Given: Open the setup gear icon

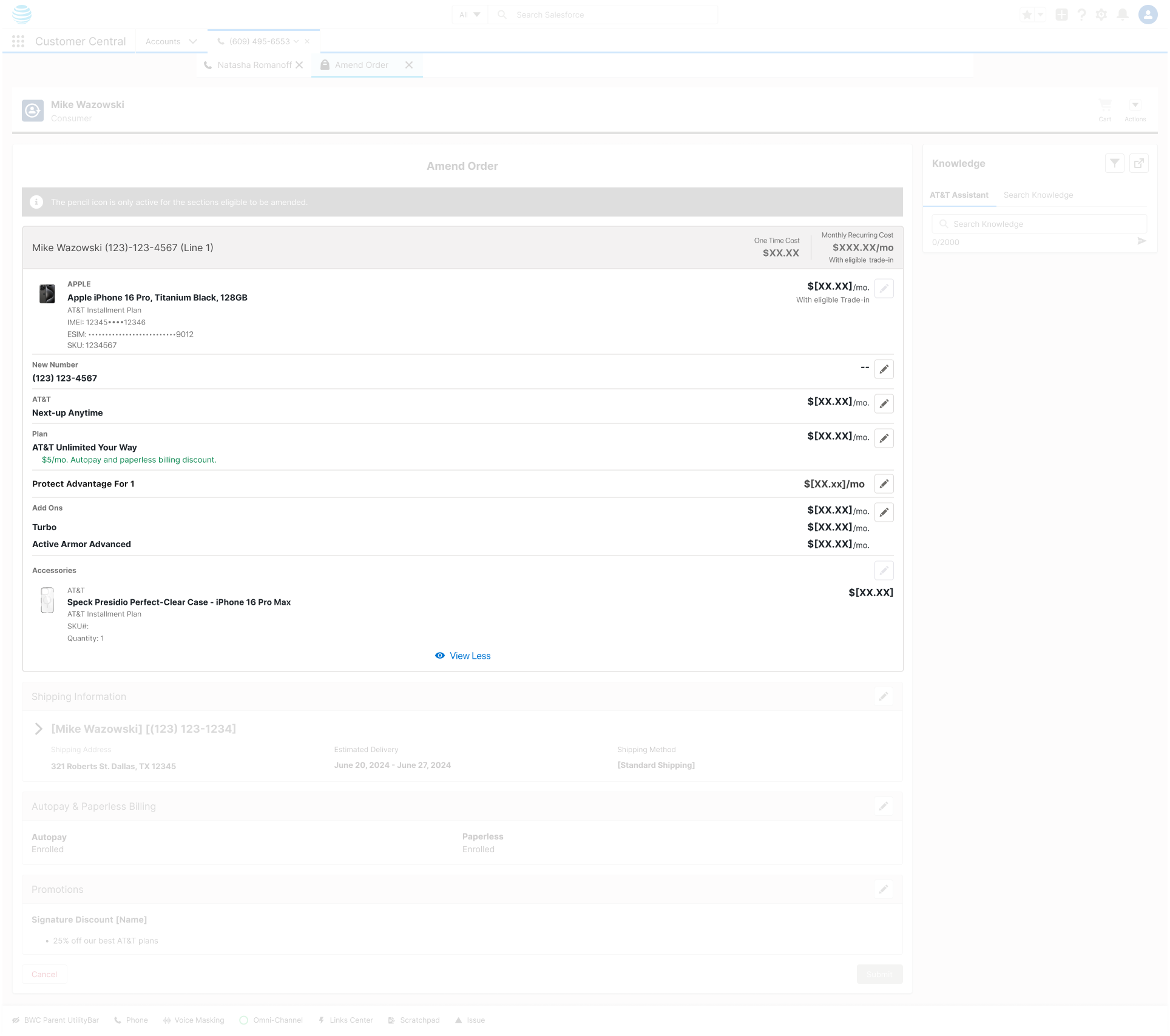Looking at the screenshot, I should [x=1101, y=15].
